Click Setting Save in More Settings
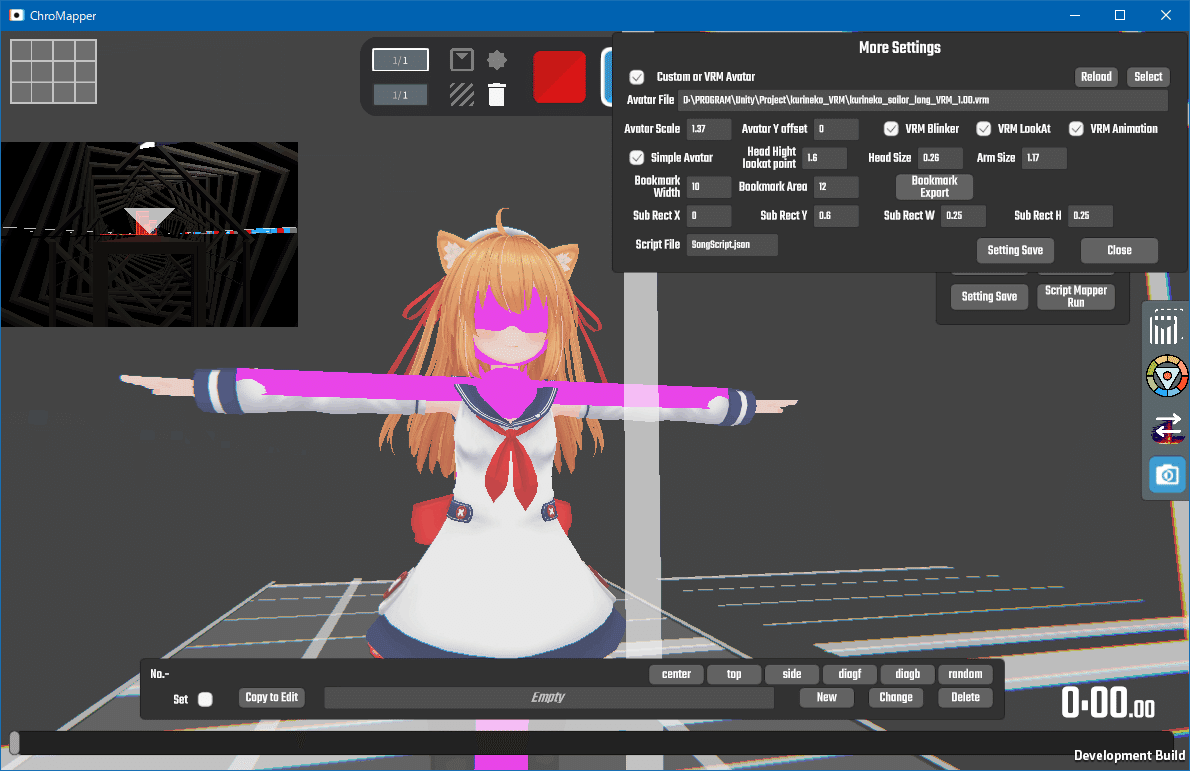Viewport: 1190px width, 771px height. pyautogui.click(x=1015, y=250)
